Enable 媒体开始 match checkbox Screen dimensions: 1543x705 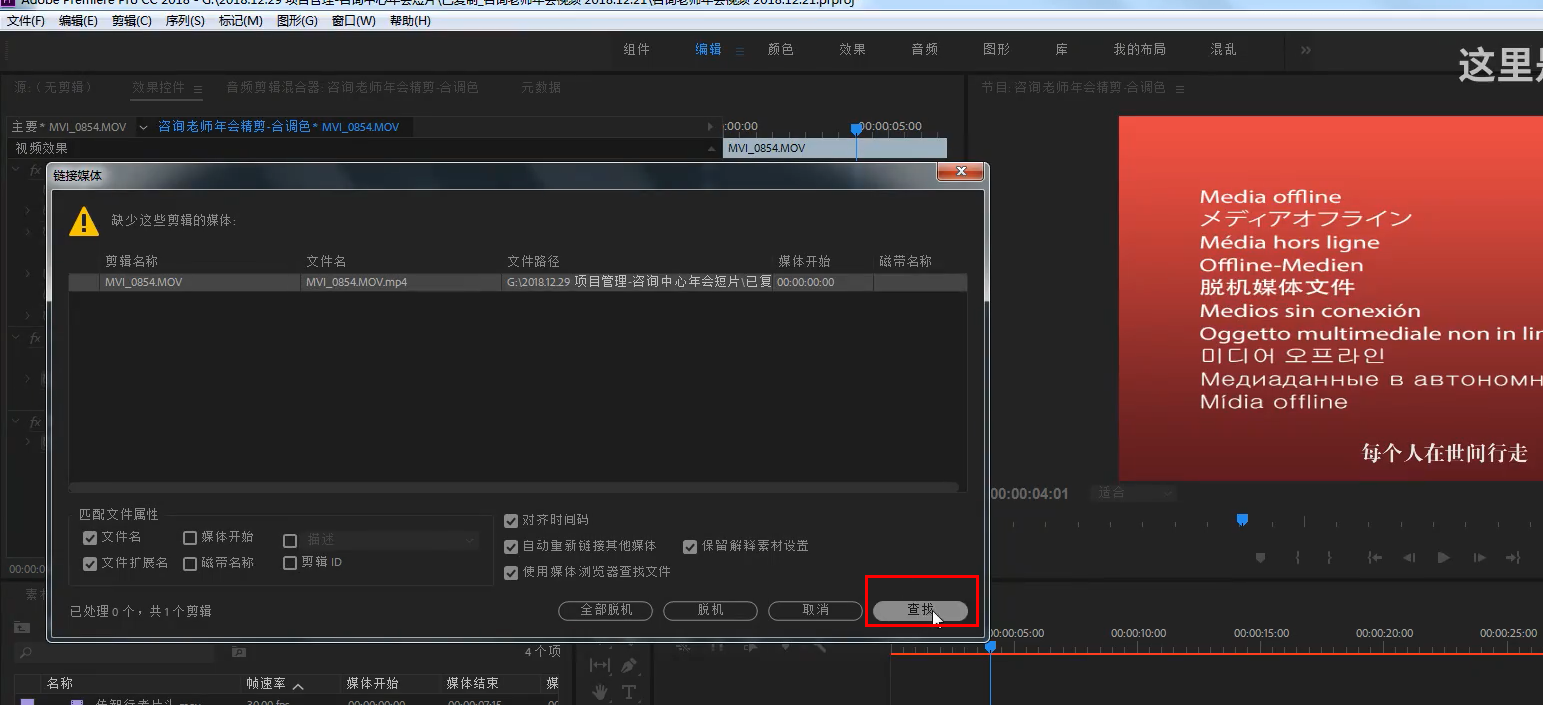pos(190,538)
